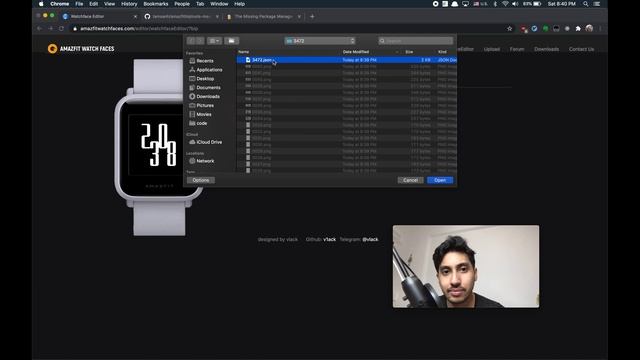
Task: Open the Wi-Fi status menu
Action: point(505,4)
